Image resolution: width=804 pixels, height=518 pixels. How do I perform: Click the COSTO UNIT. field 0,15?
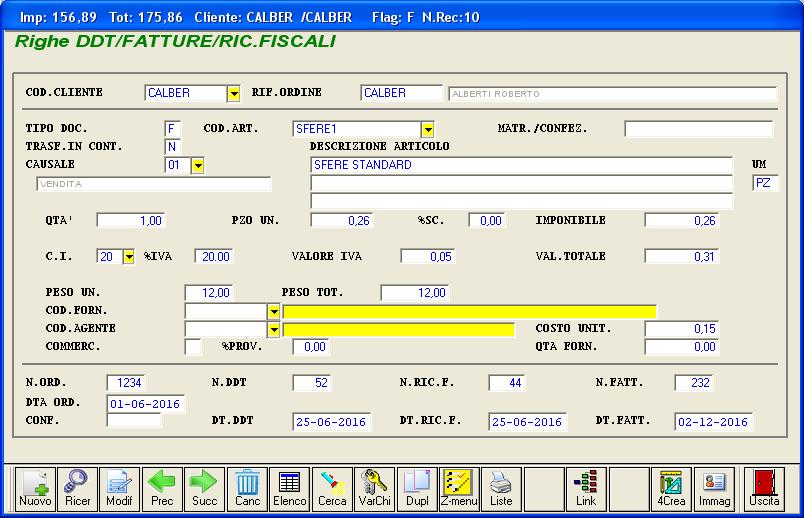click(x=682, y=329)
